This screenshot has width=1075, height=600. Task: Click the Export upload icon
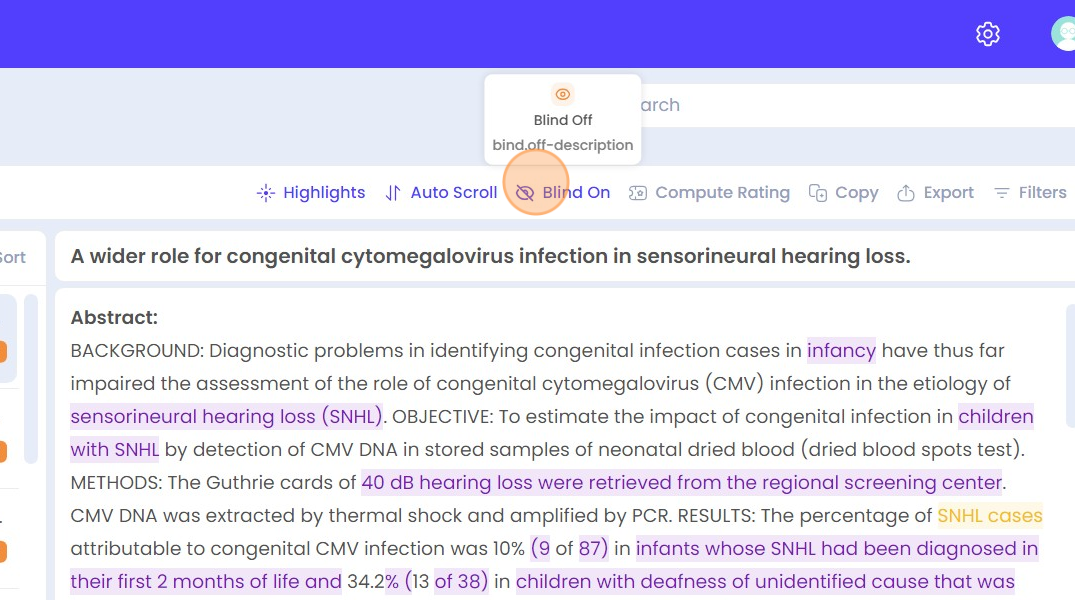tap(906, 193)
